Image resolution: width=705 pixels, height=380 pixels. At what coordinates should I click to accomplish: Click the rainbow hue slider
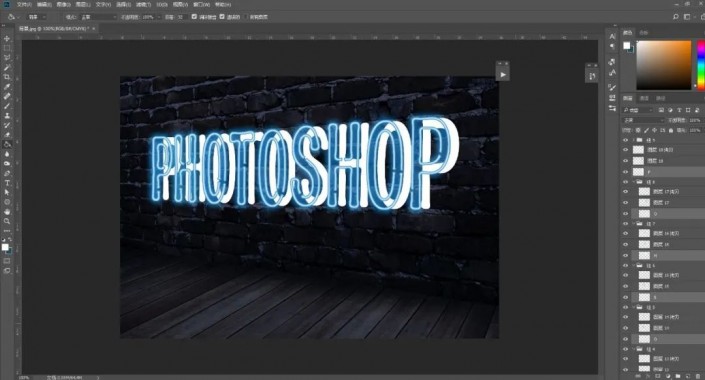tap(701, 65)
